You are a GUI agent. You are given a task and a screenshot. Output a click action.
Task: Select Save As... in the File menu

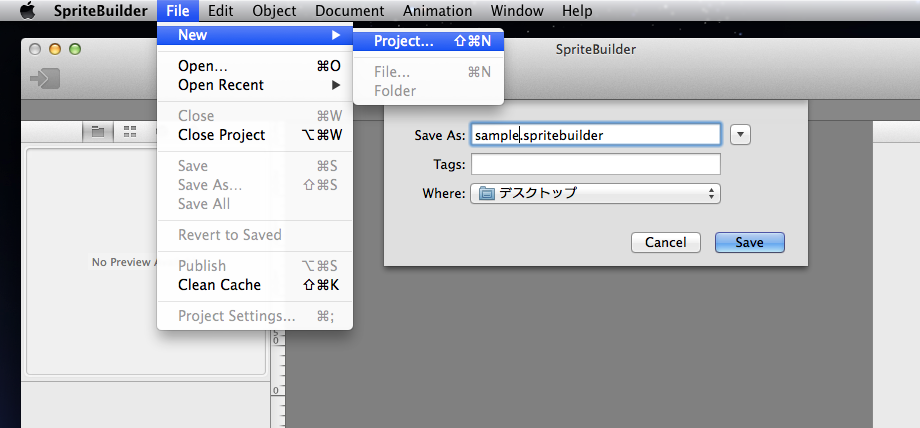tap(255, 185)
